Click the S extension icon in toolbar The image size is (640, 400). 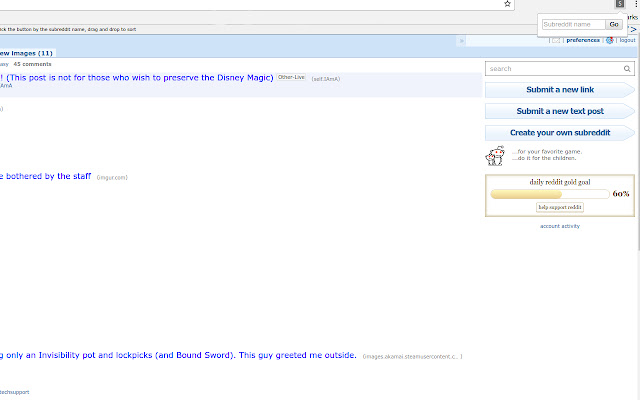coord(620,4)
